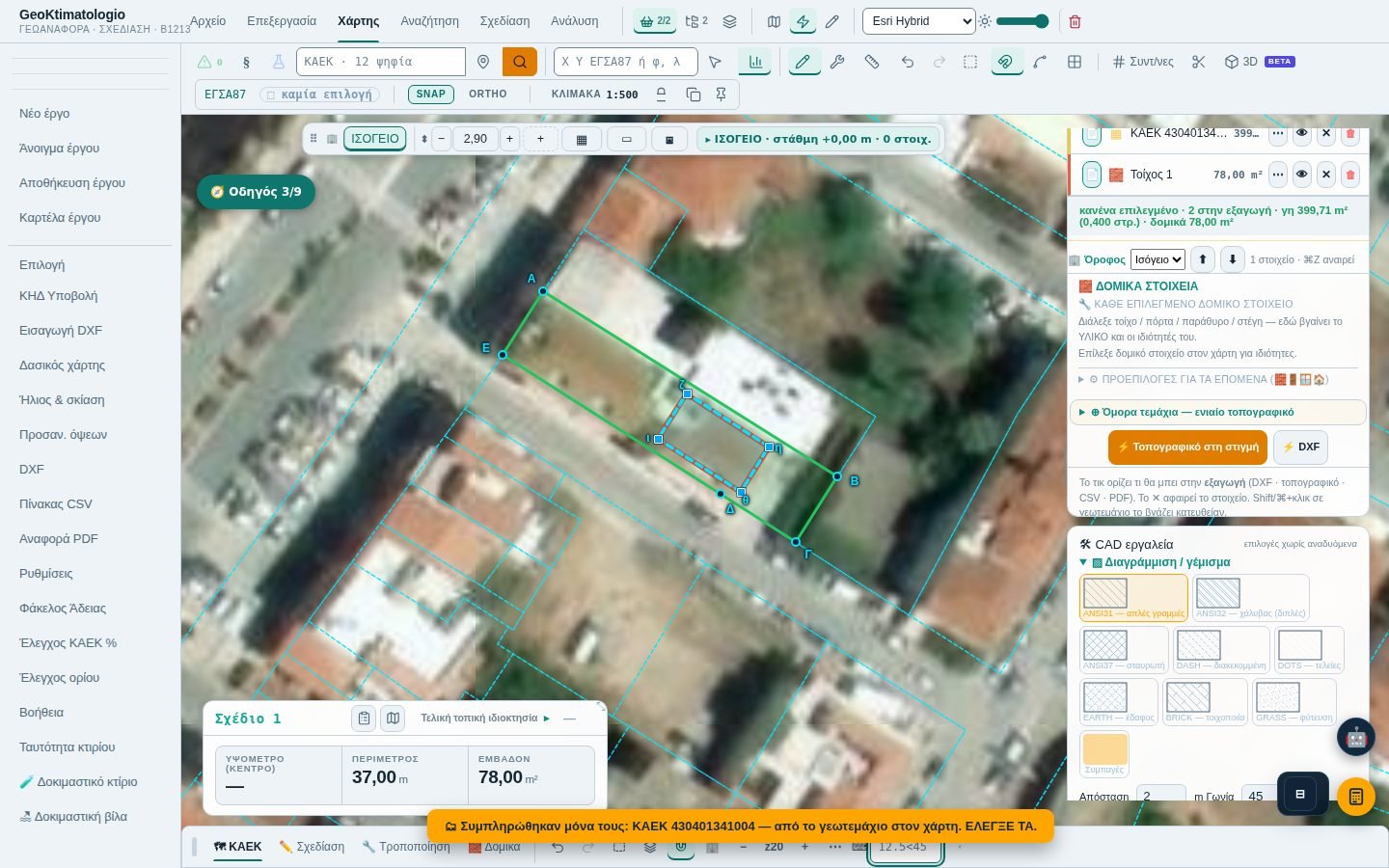Click the scissors trim tool
The width and height of the screenshot is (1389, 868).
click(x=1198, y=62)
